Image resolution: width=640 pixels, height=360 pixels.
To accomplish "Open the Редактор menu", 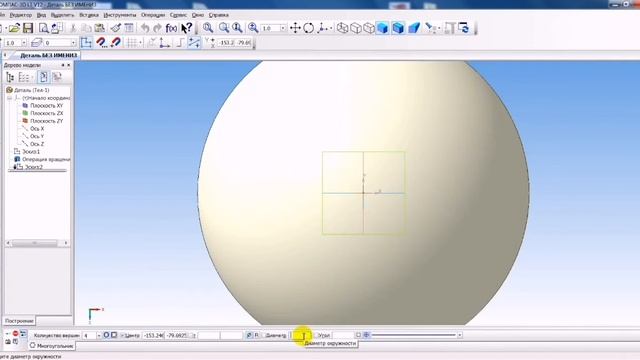I will pos(20,15).
